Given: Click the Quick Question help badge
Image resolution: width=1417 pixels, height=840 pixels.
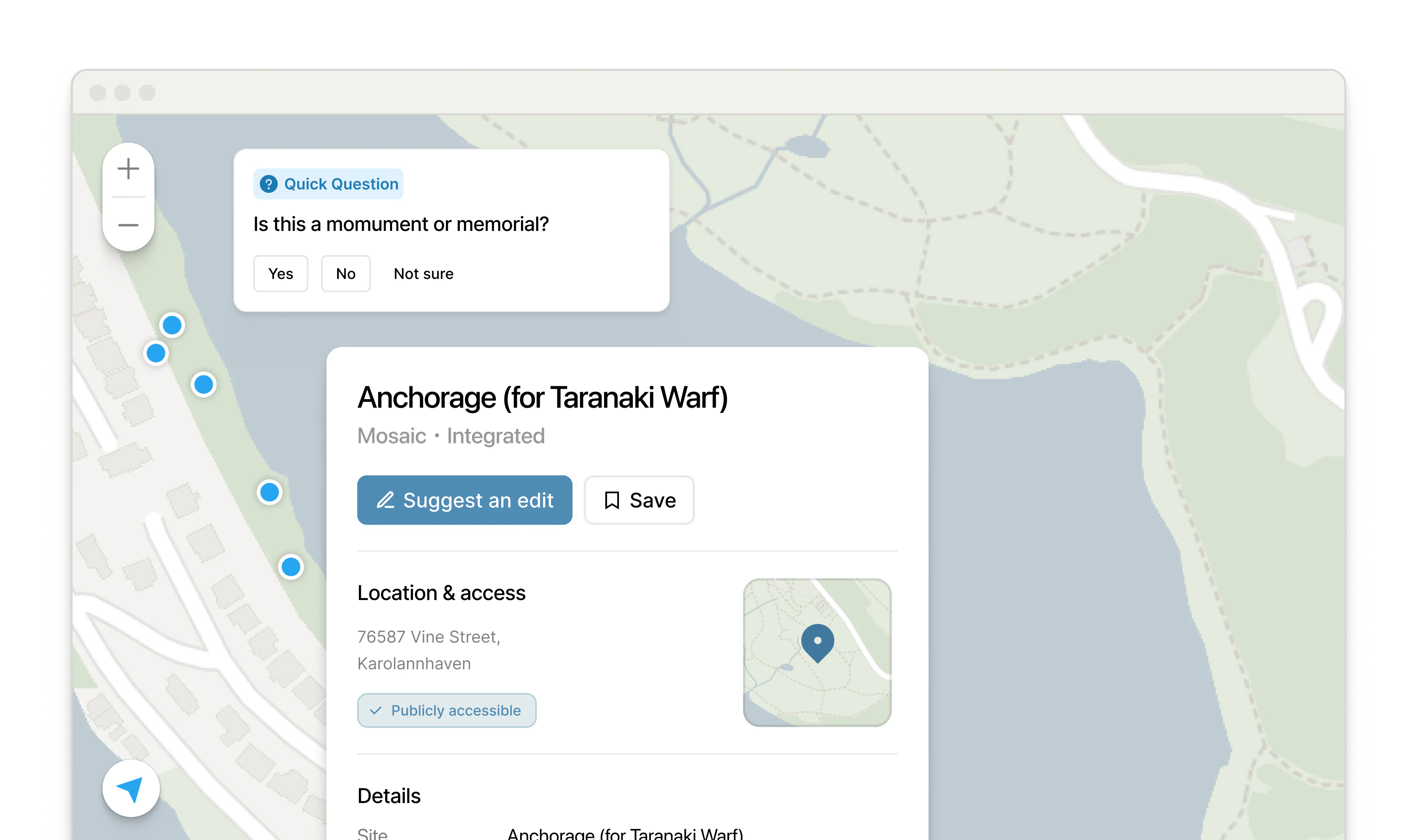Looking at the screenshot, I should click(328, 184).
